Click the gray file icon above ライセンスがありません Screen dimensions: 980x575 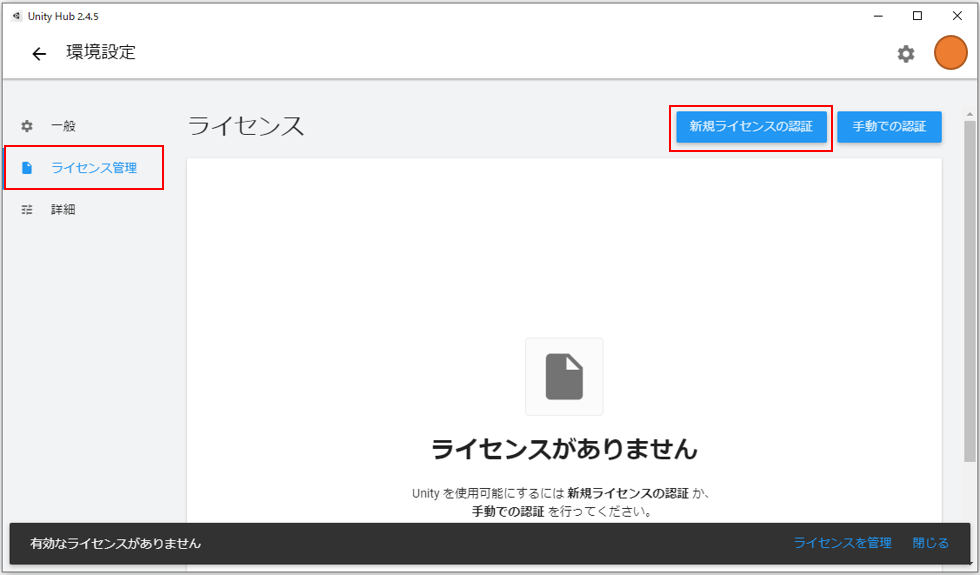tap(564, 376)
